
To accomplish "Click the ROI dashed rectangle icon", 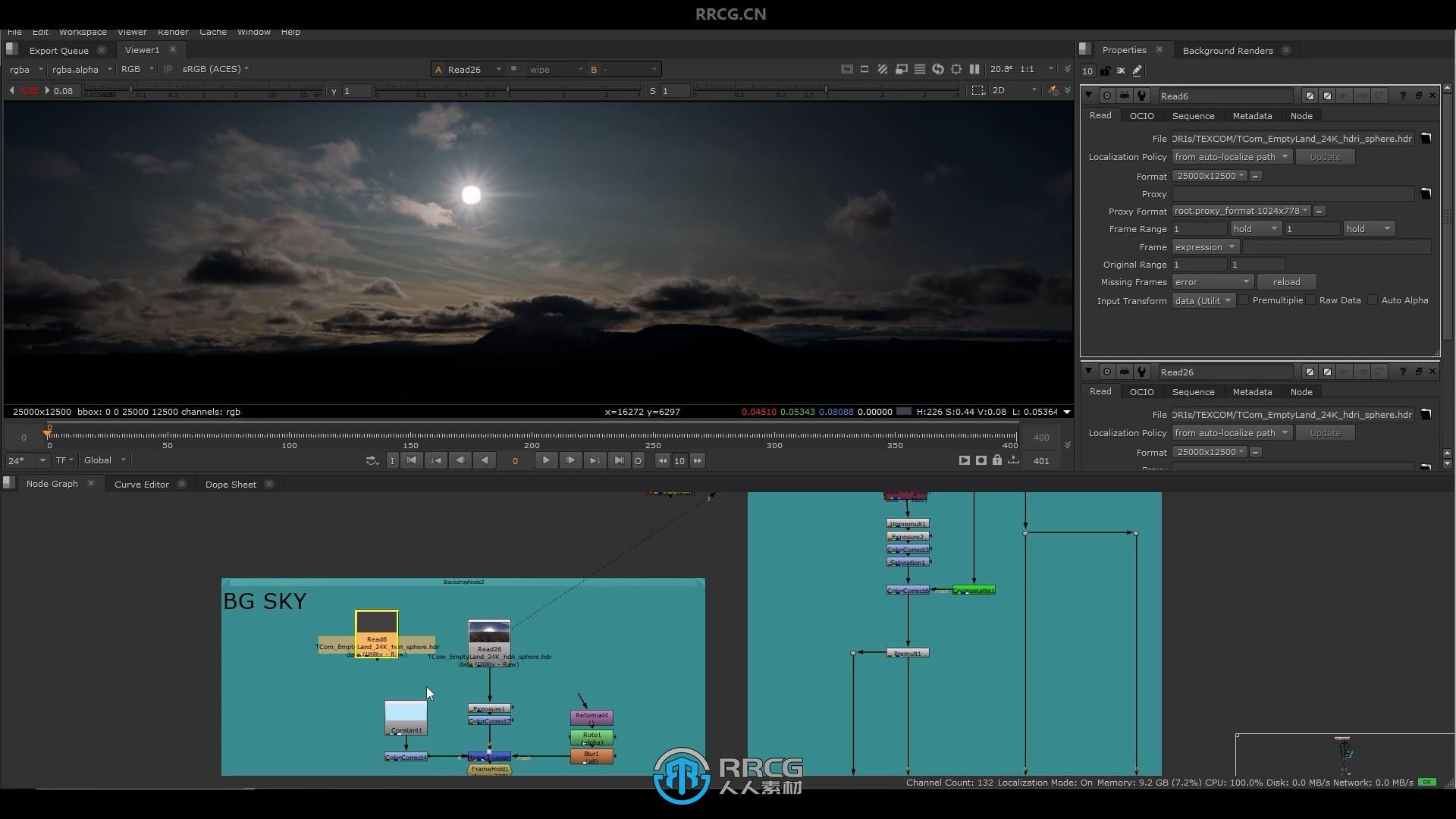I will tap(978, 90).
